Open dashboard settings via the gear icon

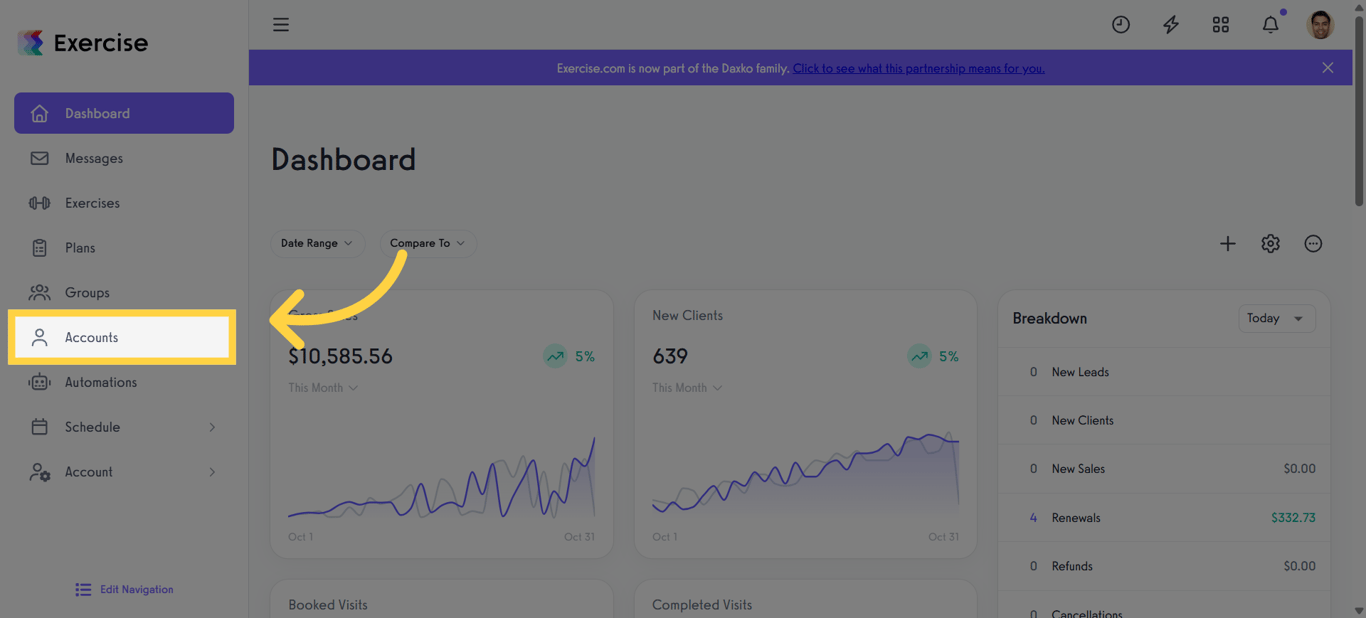point(1270,243)
